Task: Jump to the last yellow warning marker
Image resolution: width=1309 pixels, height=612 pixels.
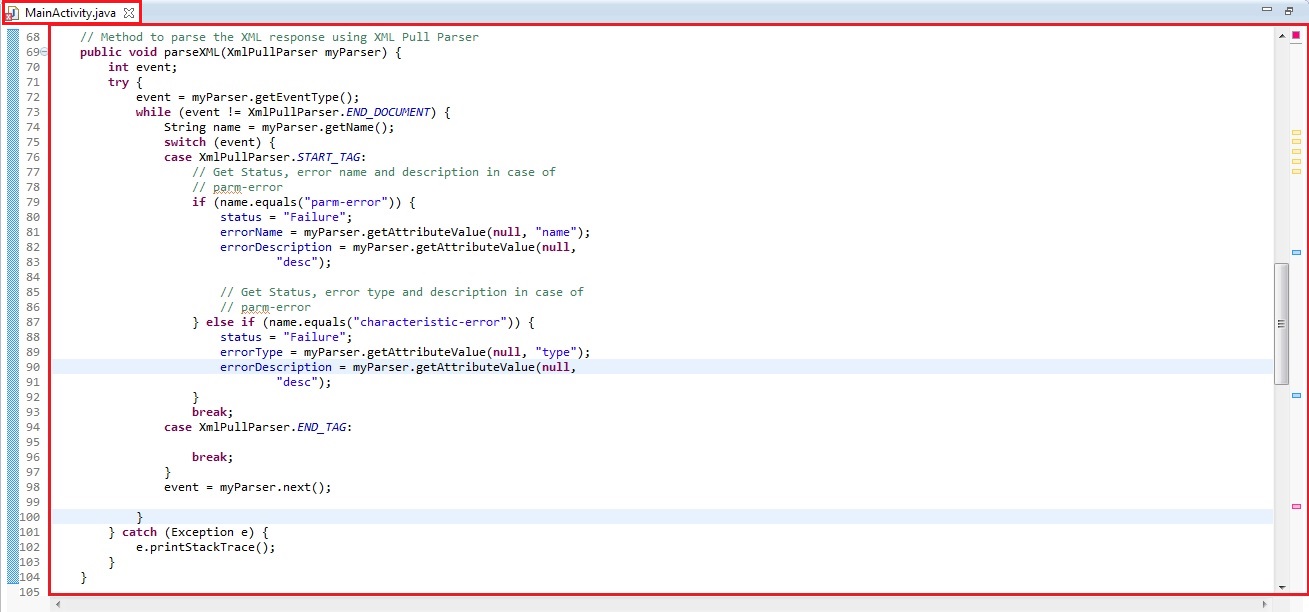Action: click(x=1296, y=171)
